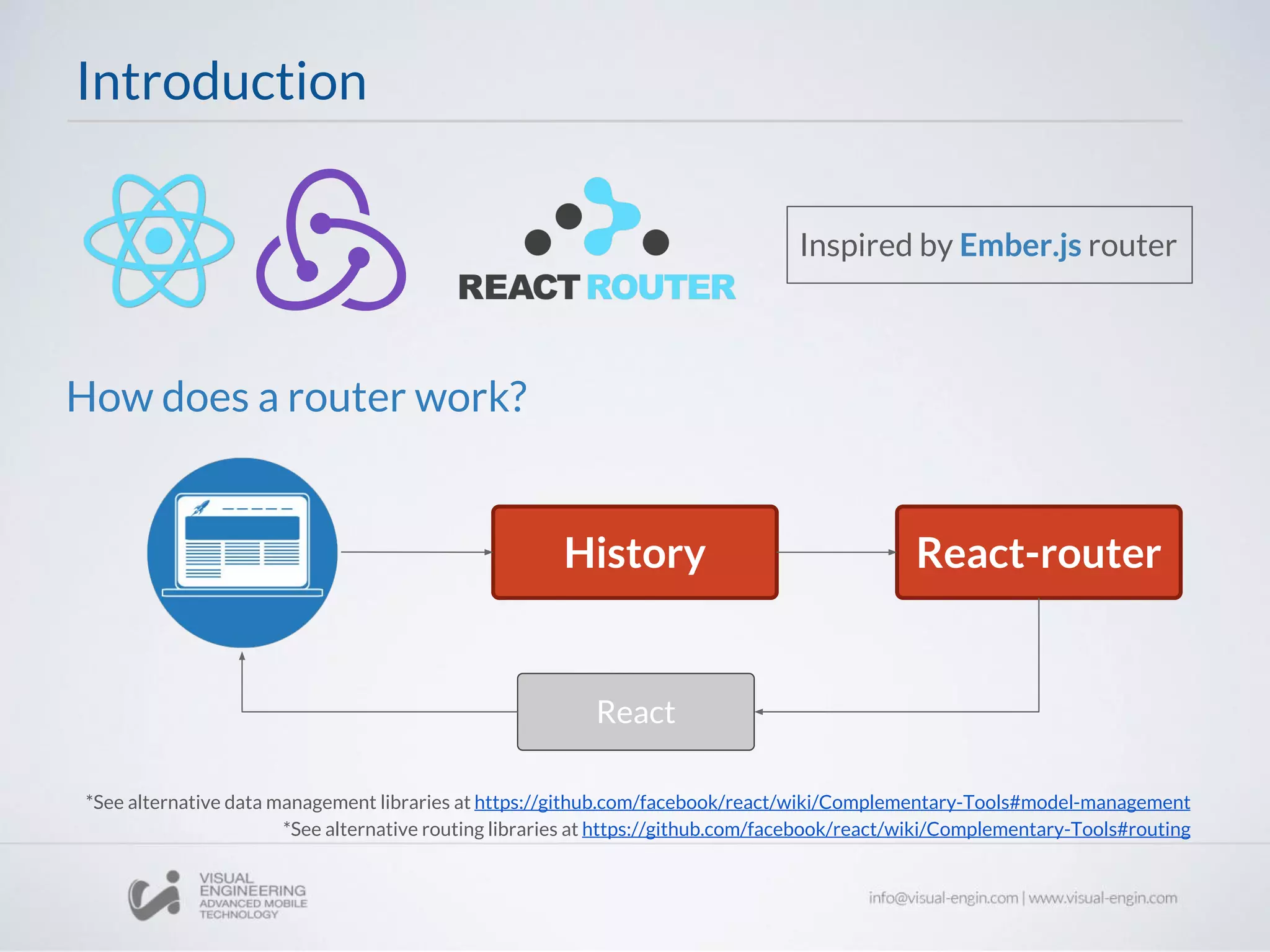Click the red React-router box
The image size is (1270, 952).
click(x=1039, y=552)
